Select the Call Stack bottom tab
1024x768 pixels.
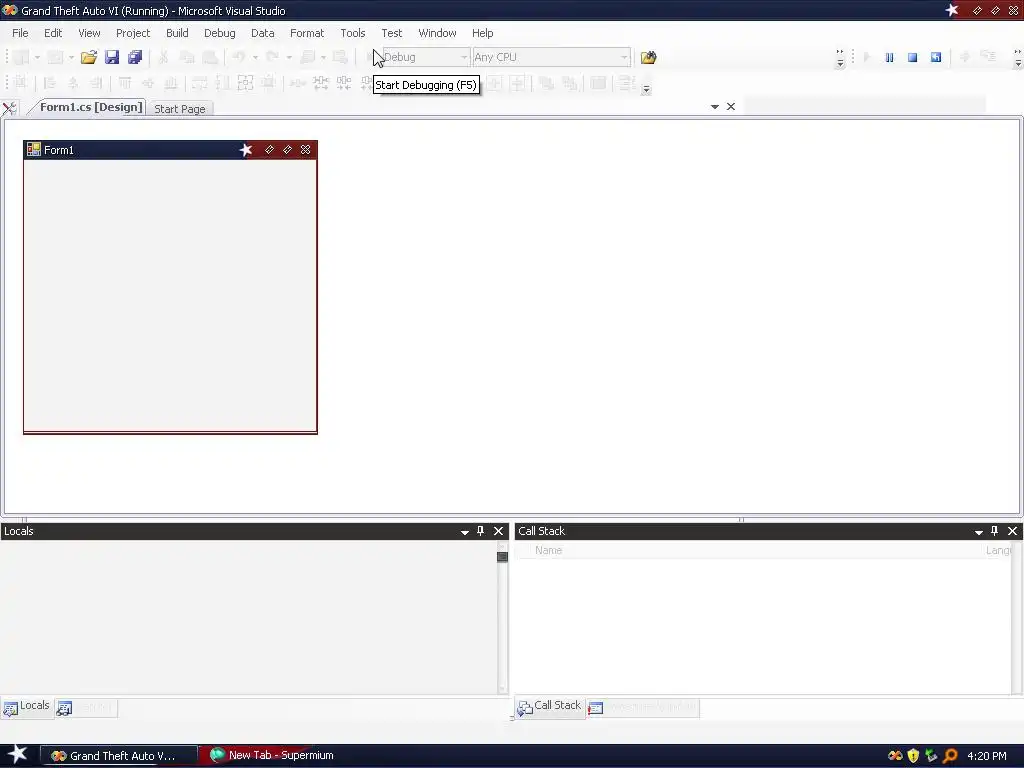click(x=549, y=707)
